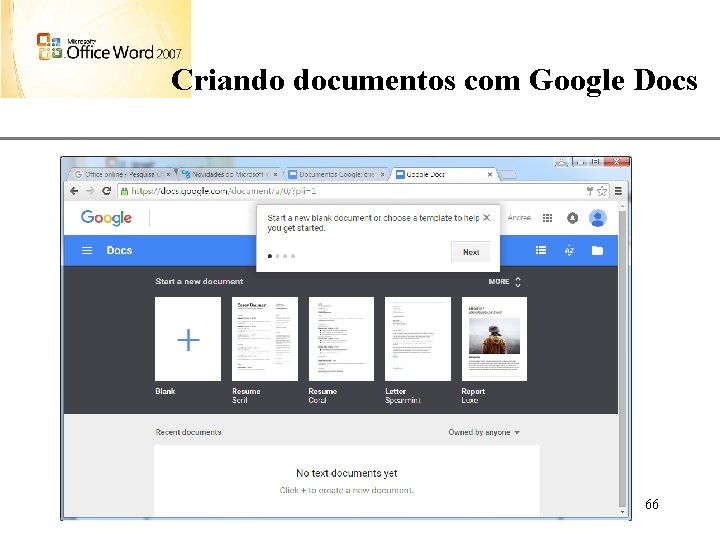Create a Blank document thumbnail
720x540 pixels.
188,339
